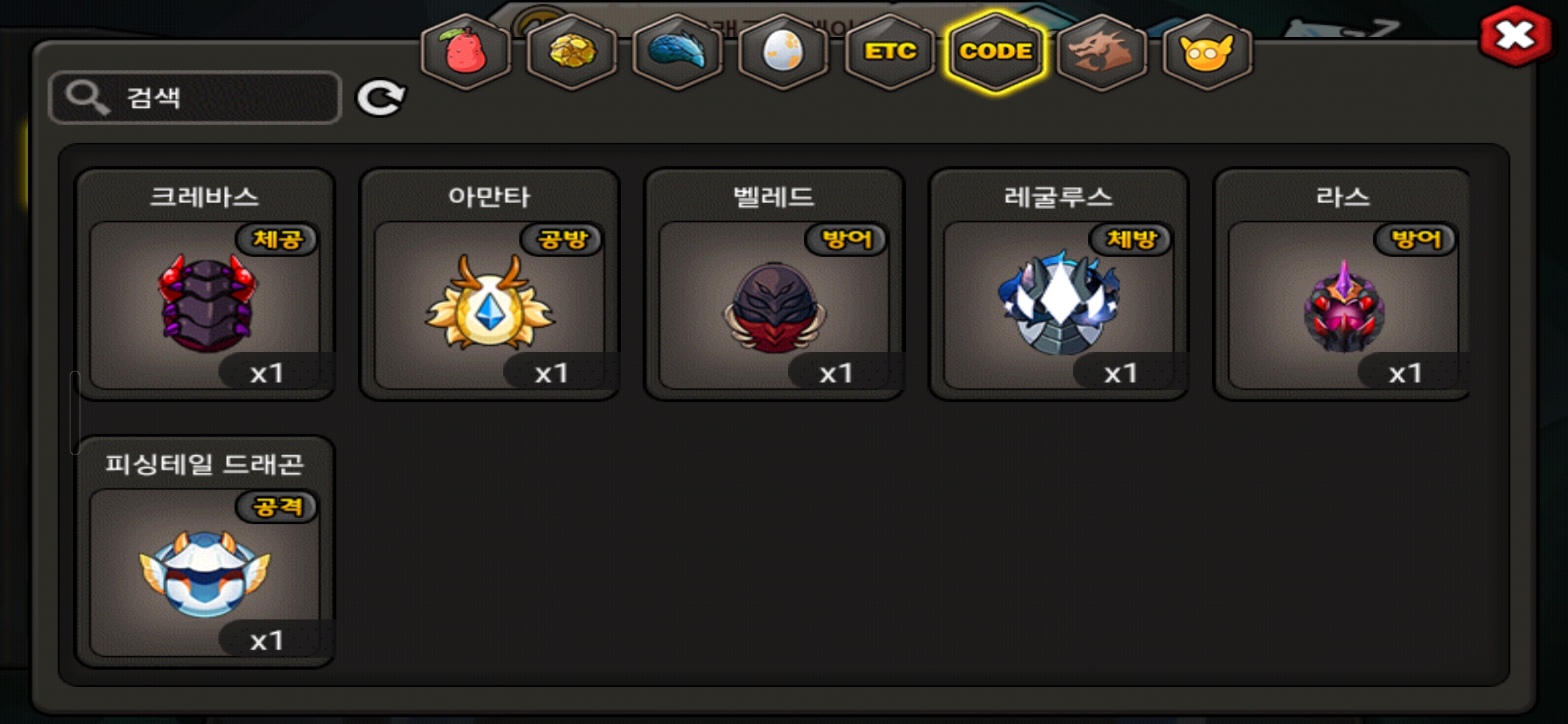Image resolution: width=1568 pixels, height=724 pixels.
Task: Close the inventory with red X
Action: click(x=1516, y=36)
